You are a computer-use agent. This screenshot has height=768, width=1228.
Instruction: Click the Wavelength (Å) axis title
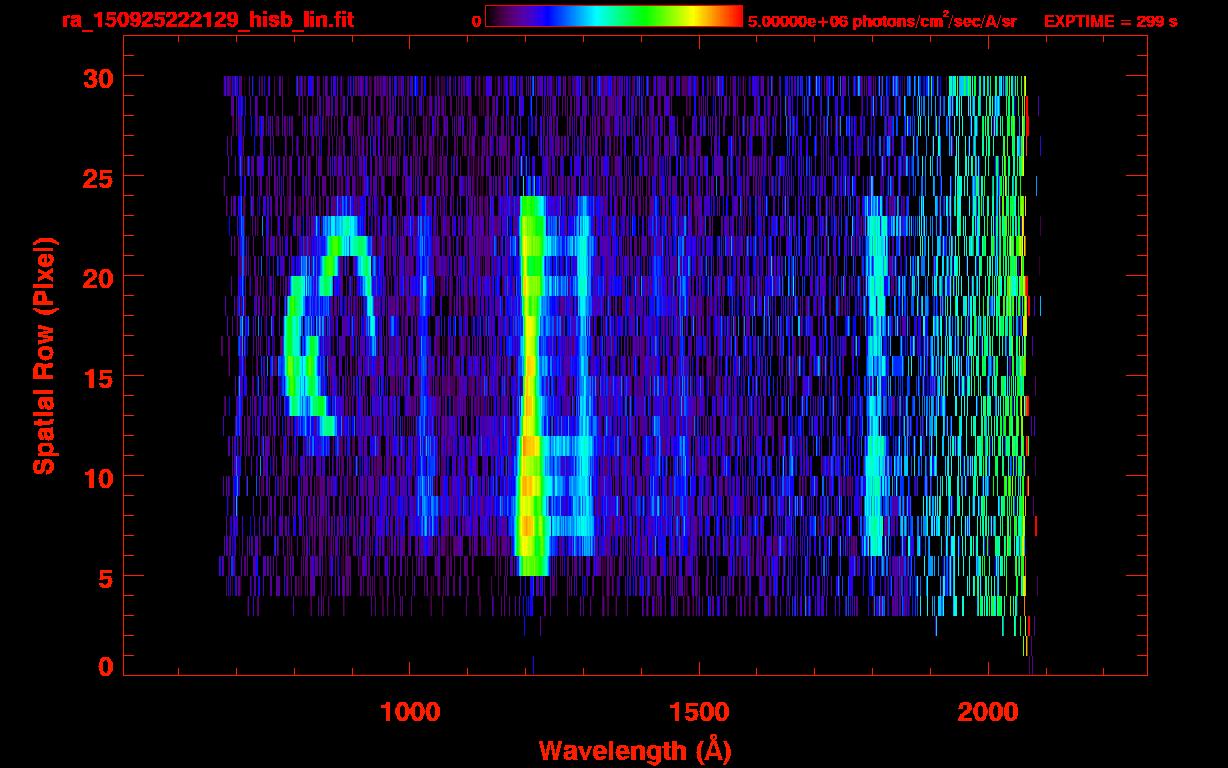pos(633,750)
